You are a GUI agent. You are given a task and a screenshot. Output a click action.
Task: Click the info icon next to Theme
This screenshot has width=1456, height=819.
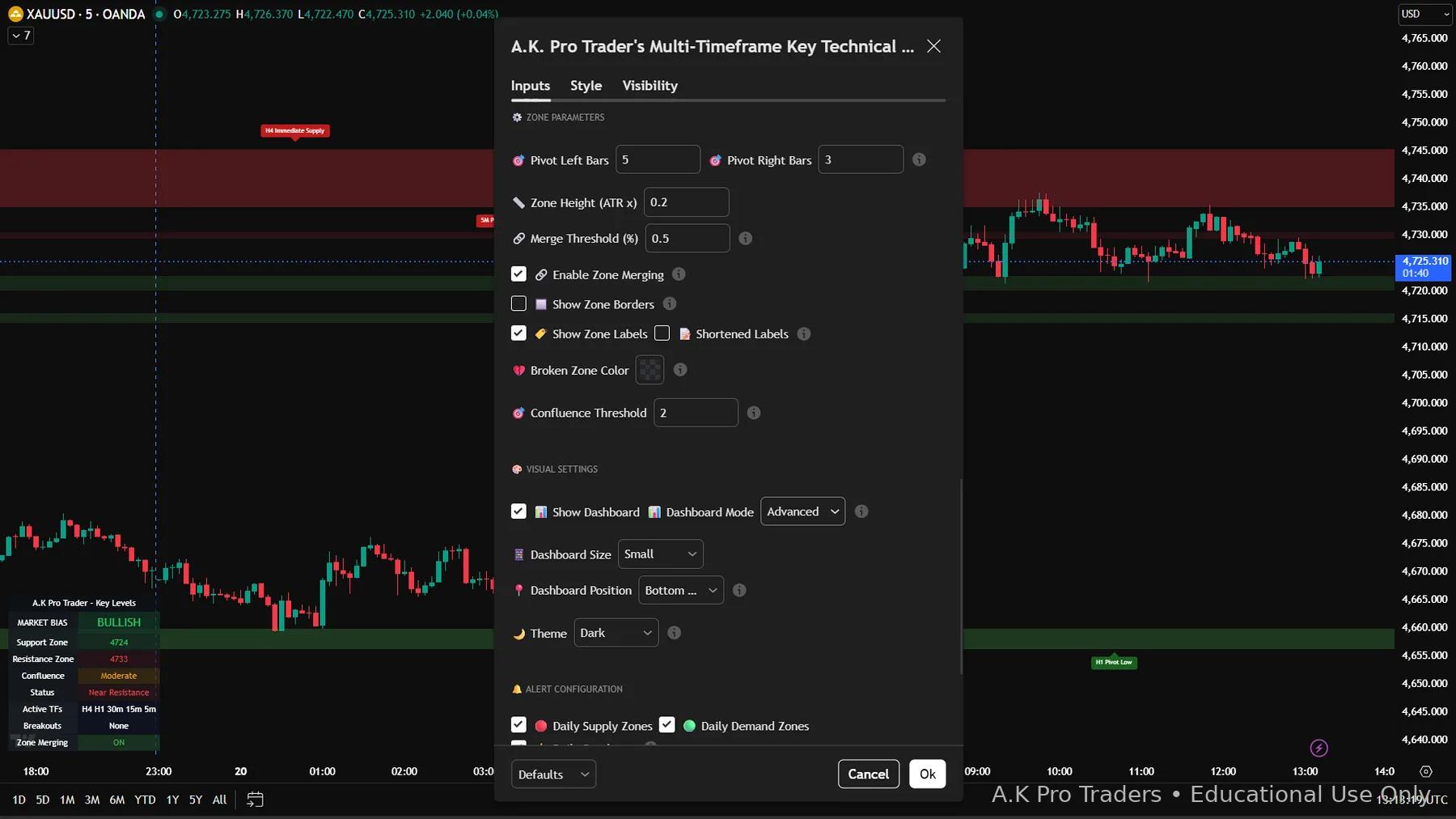click(675, 633)
